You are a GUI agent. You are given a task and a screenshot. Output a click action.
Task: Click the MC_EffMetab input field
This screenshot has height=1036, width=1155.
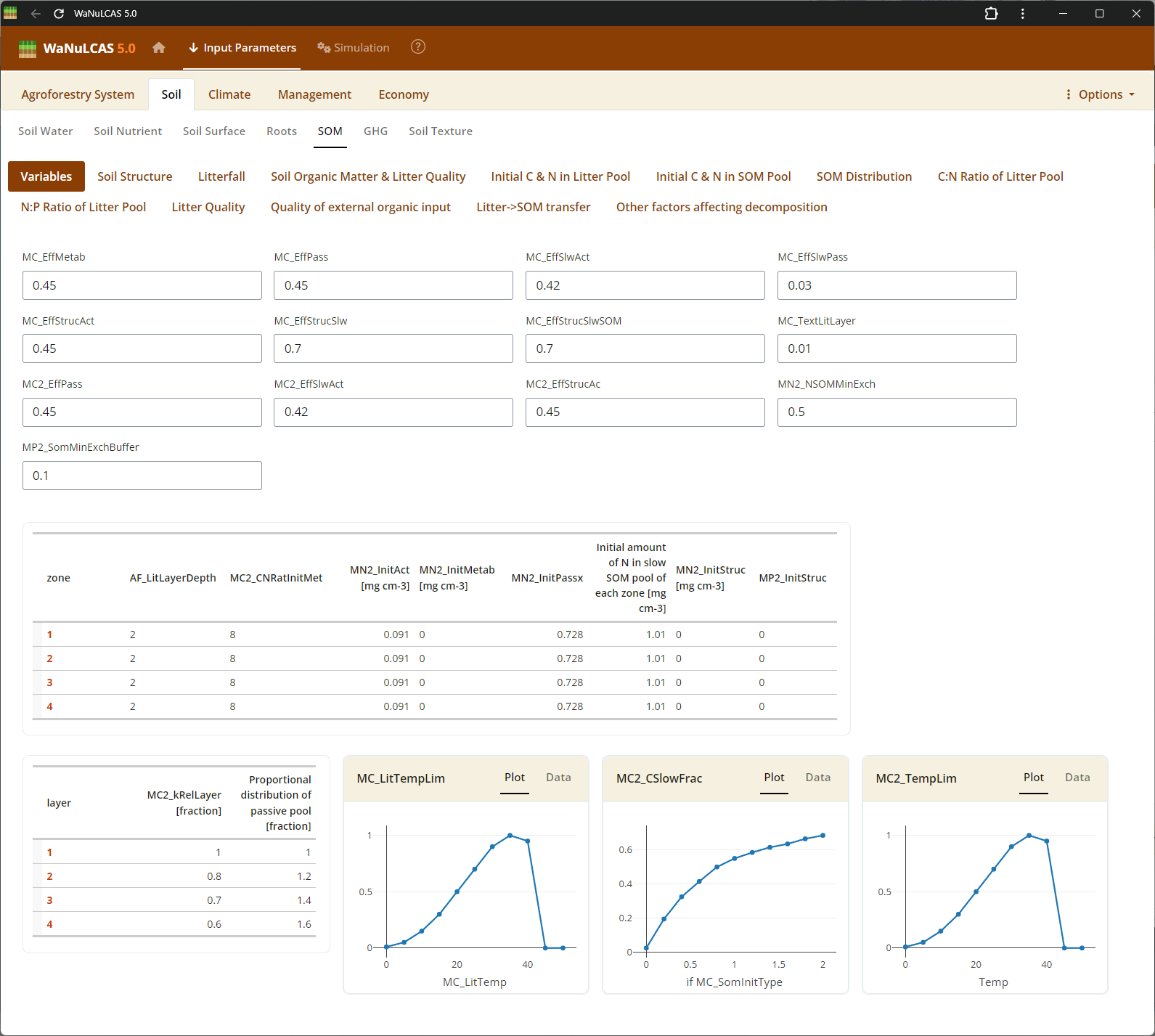pos(142,285)
